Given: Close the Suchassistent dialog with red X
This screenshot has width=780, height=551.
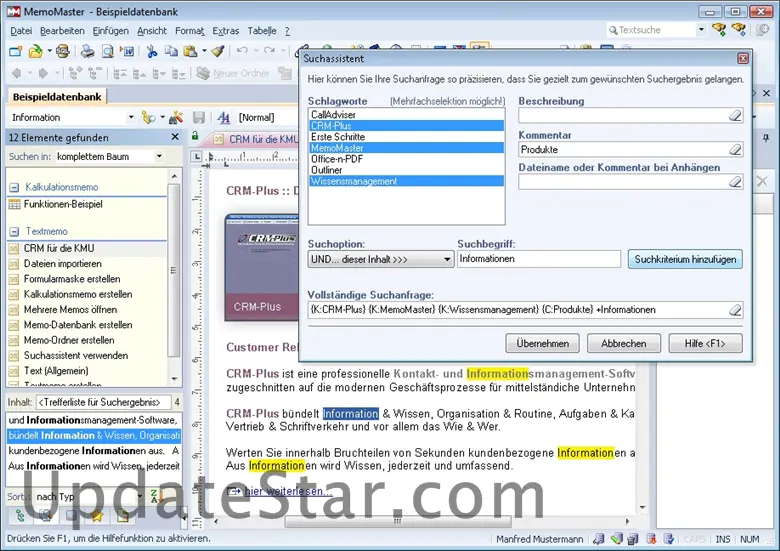Looking at the screenshot, I should coord(743,59).
